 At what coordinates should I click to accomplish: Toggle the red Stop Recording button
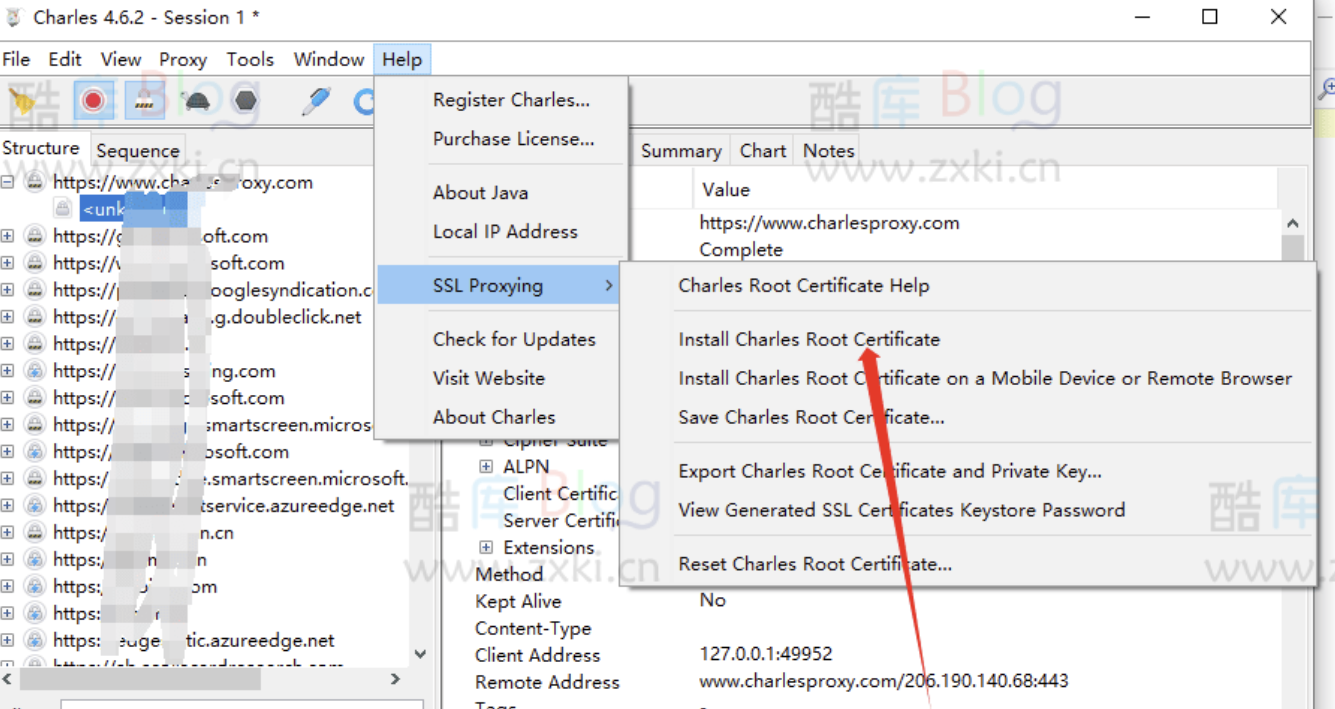click(x=93, y=100)
